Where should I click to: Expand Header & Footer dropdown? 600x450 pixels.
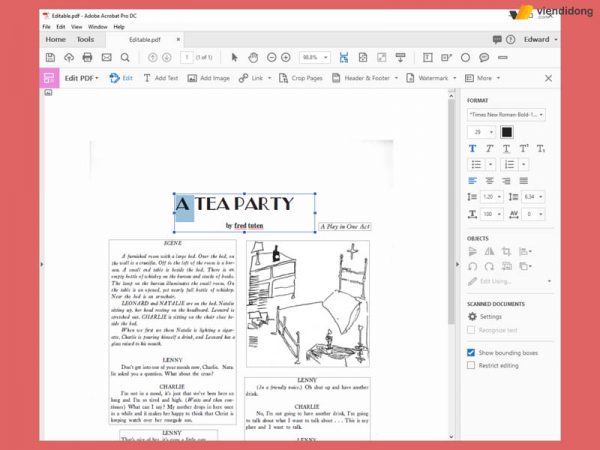click(x=396, y=78)
